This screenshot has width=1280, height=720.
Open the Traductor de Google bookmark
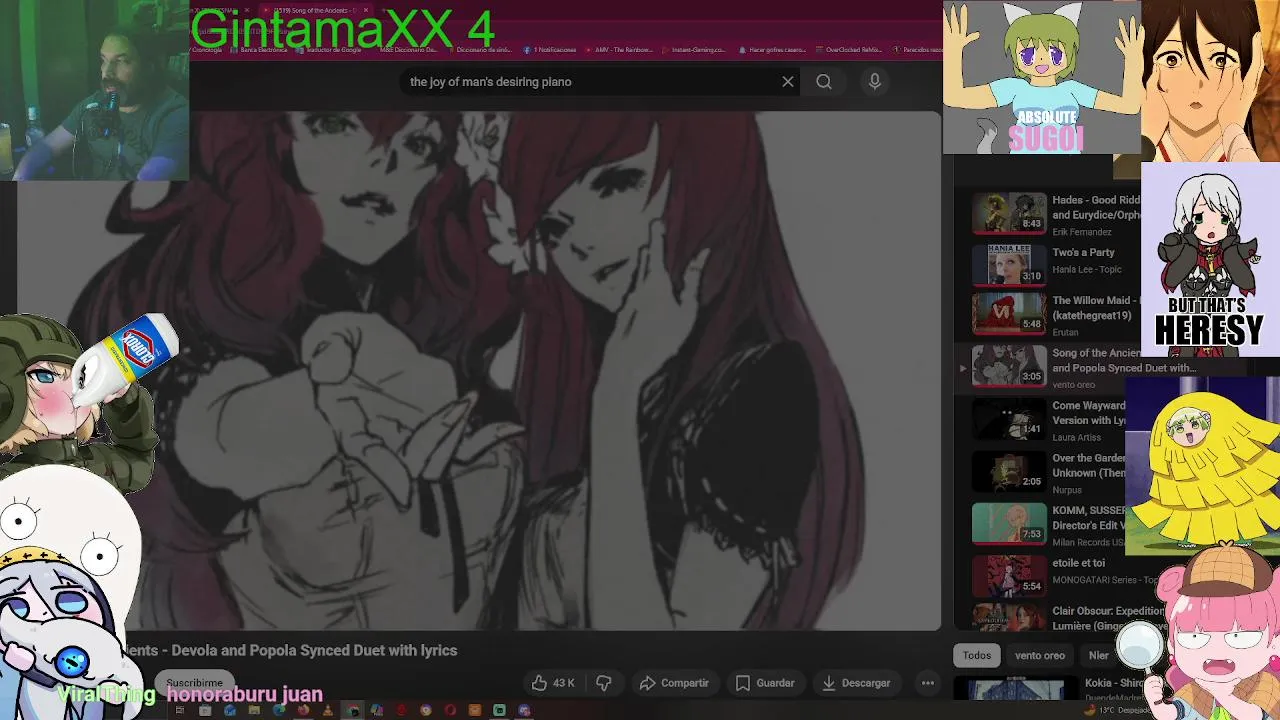pyautogui.click(x=328, y=50)
